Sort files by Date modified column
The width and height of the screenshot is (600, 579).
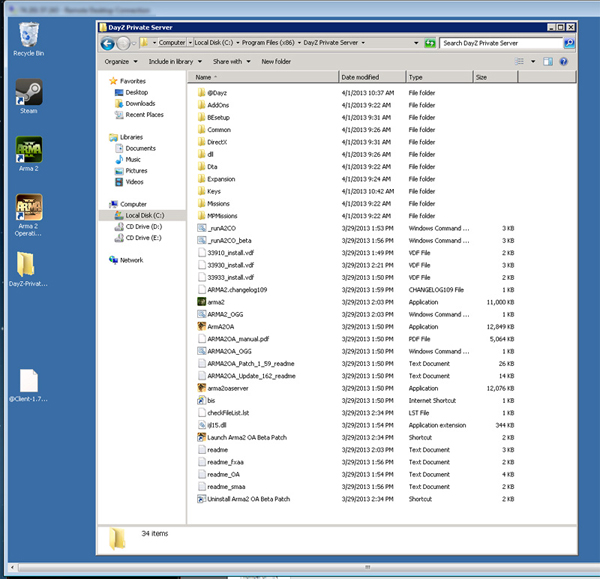(x=360, y=77)
